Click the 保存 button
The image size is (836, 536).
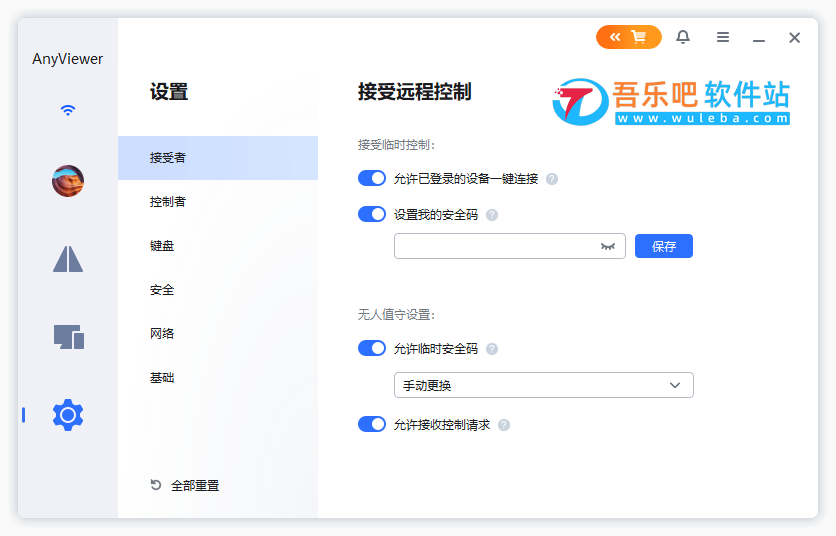coord(664,246)
